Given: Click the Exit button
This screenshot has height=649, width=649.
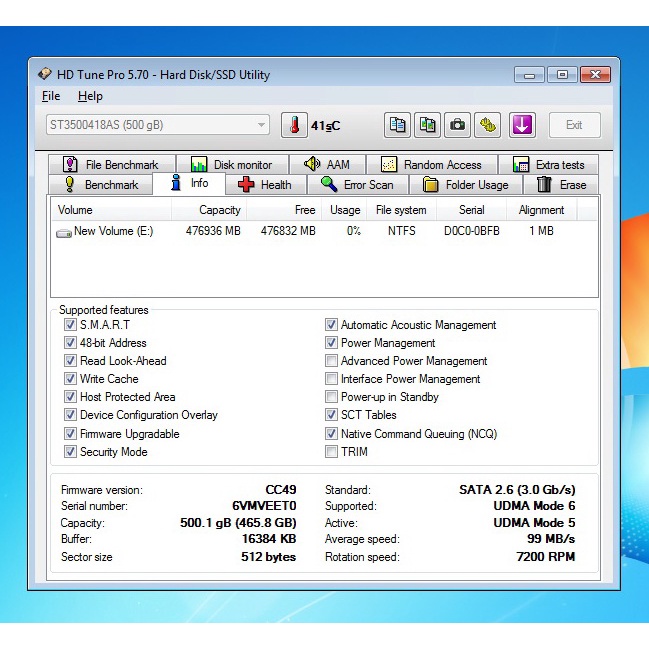Looking at the screenshot, I should click(574, 125).
